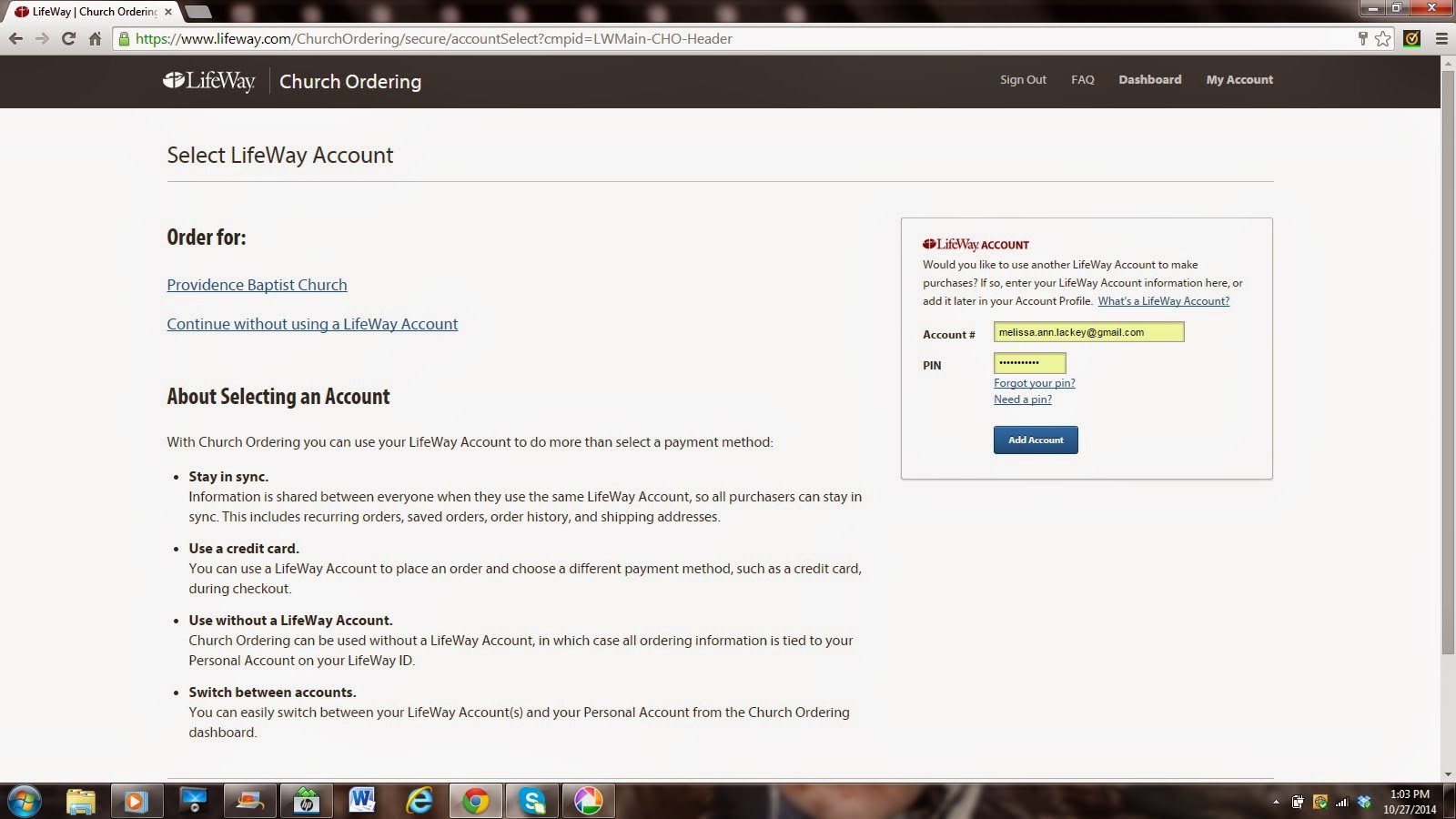
Task: Click the Dropbox tray icon
Action: [x=1364, y=802]
